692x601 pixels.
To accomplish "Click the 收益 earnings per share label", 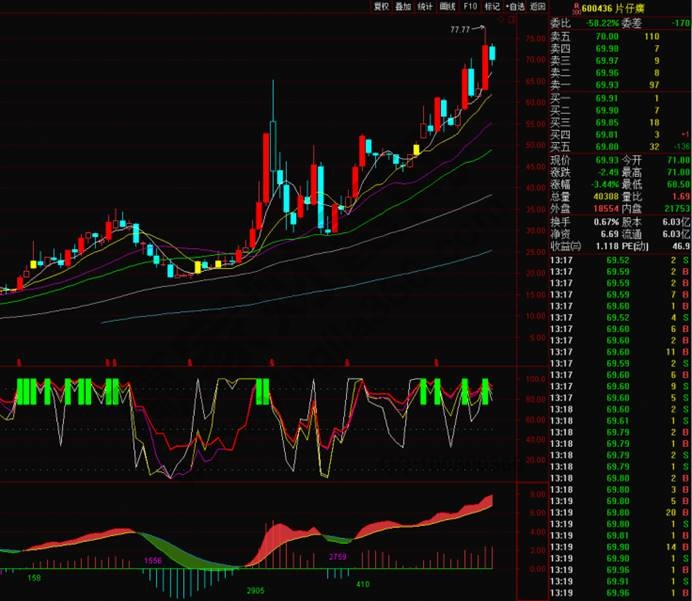I will click(564, 244).
